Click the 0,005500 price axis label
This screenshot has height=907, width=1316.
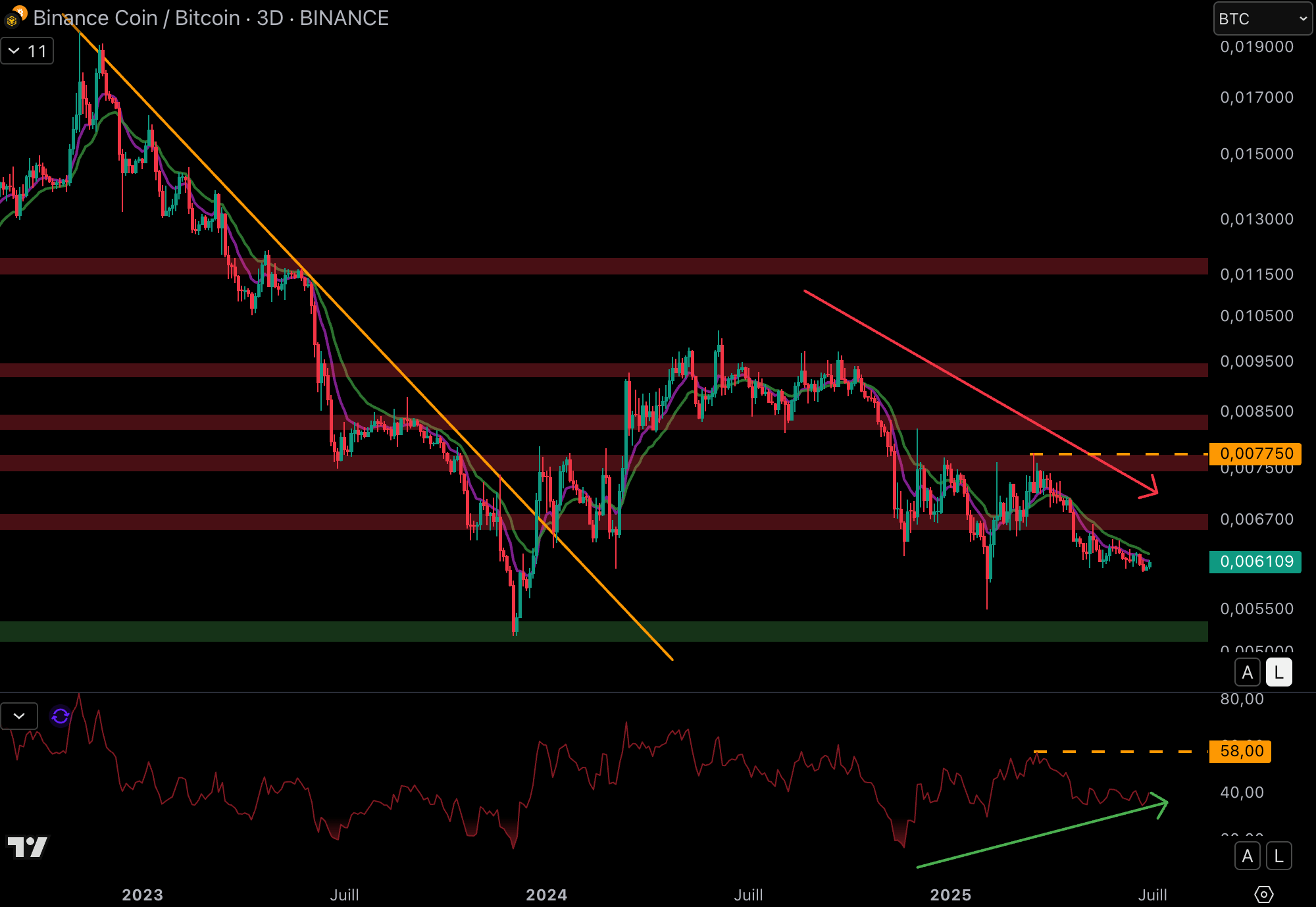(1257, 609)
